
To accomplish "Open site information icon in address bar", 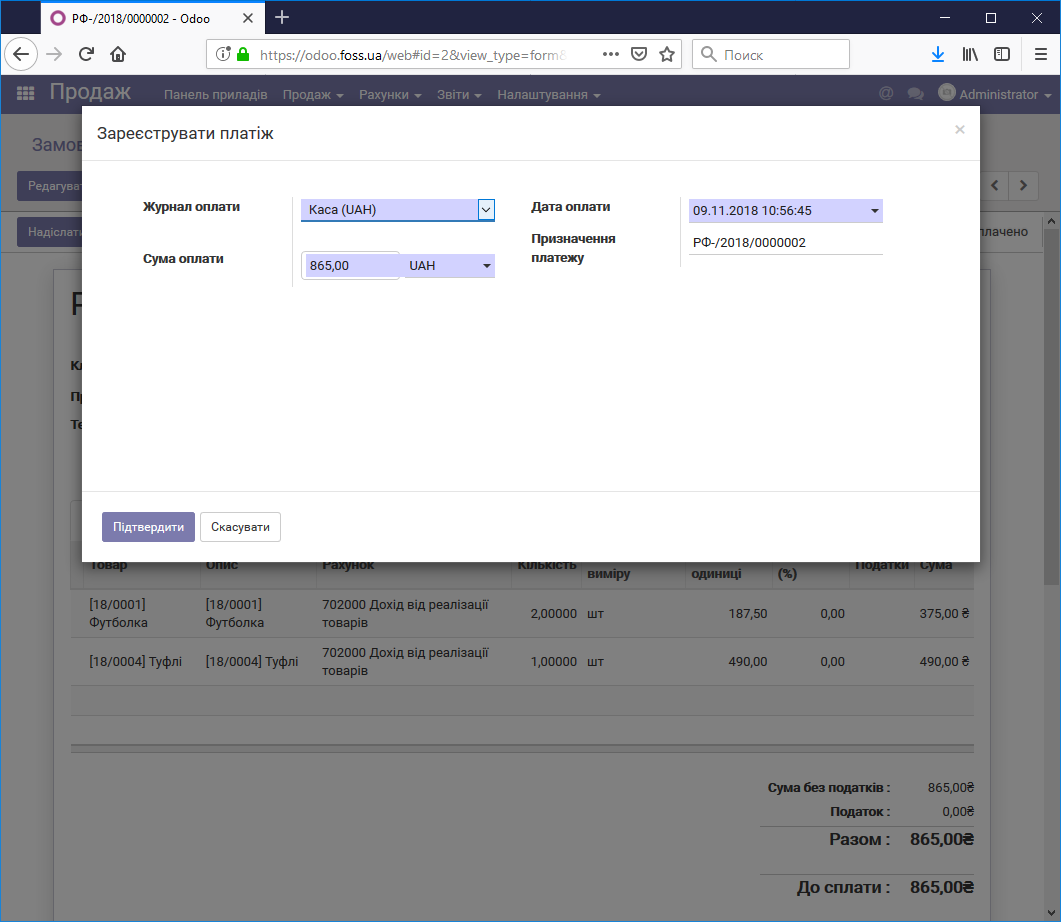I will click(223, 54).
